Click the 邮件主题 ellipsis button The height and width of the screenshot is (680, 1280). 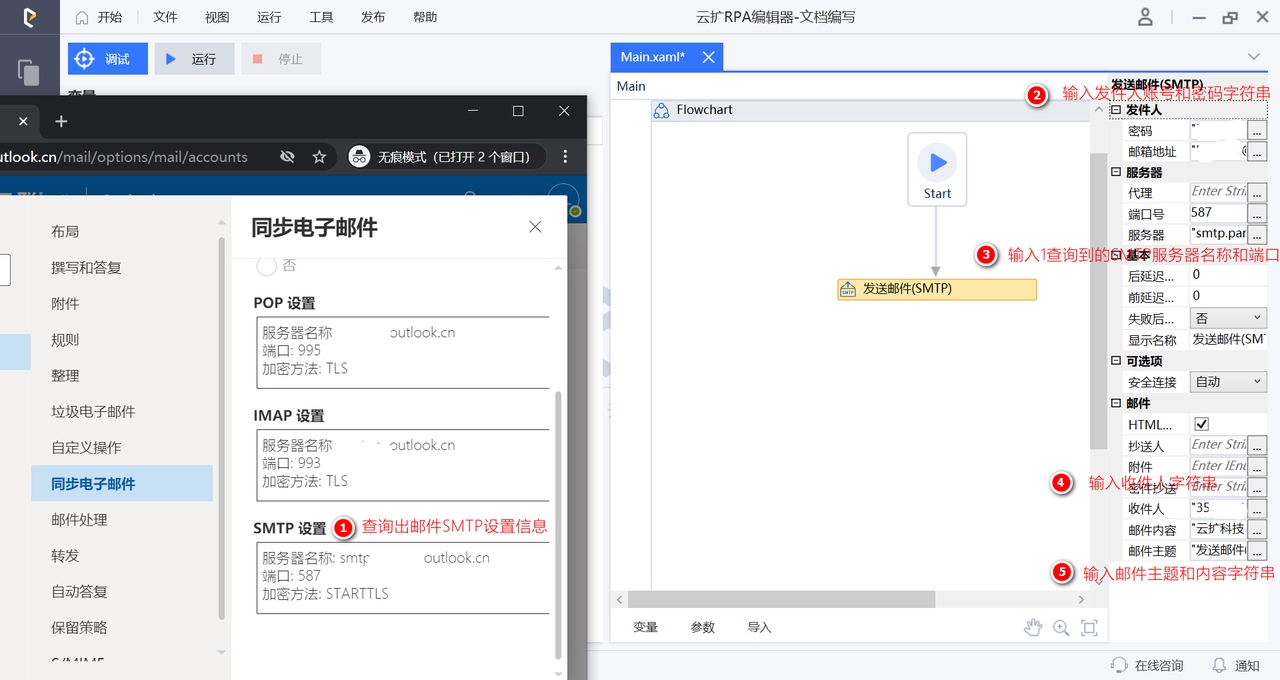click(x=1257, y=550)
